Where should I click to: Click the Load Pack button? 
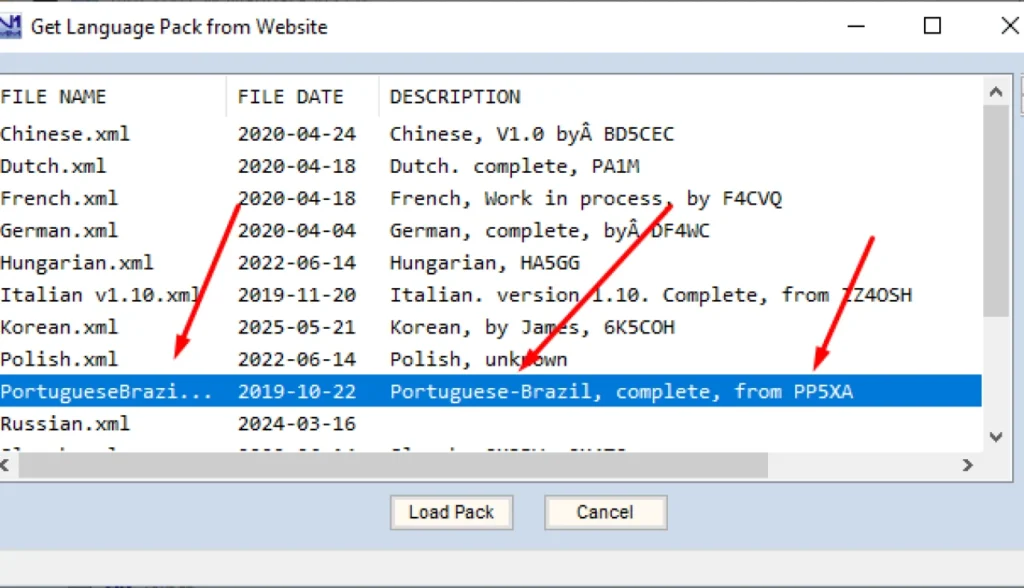[x=451, y=512]
